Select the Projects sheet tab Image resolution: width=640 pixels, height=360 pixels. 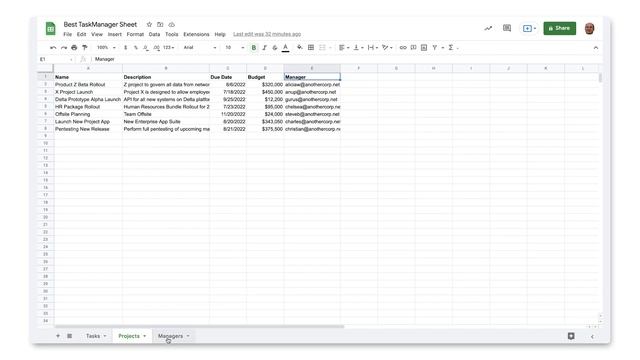click(x=132, y=336)
